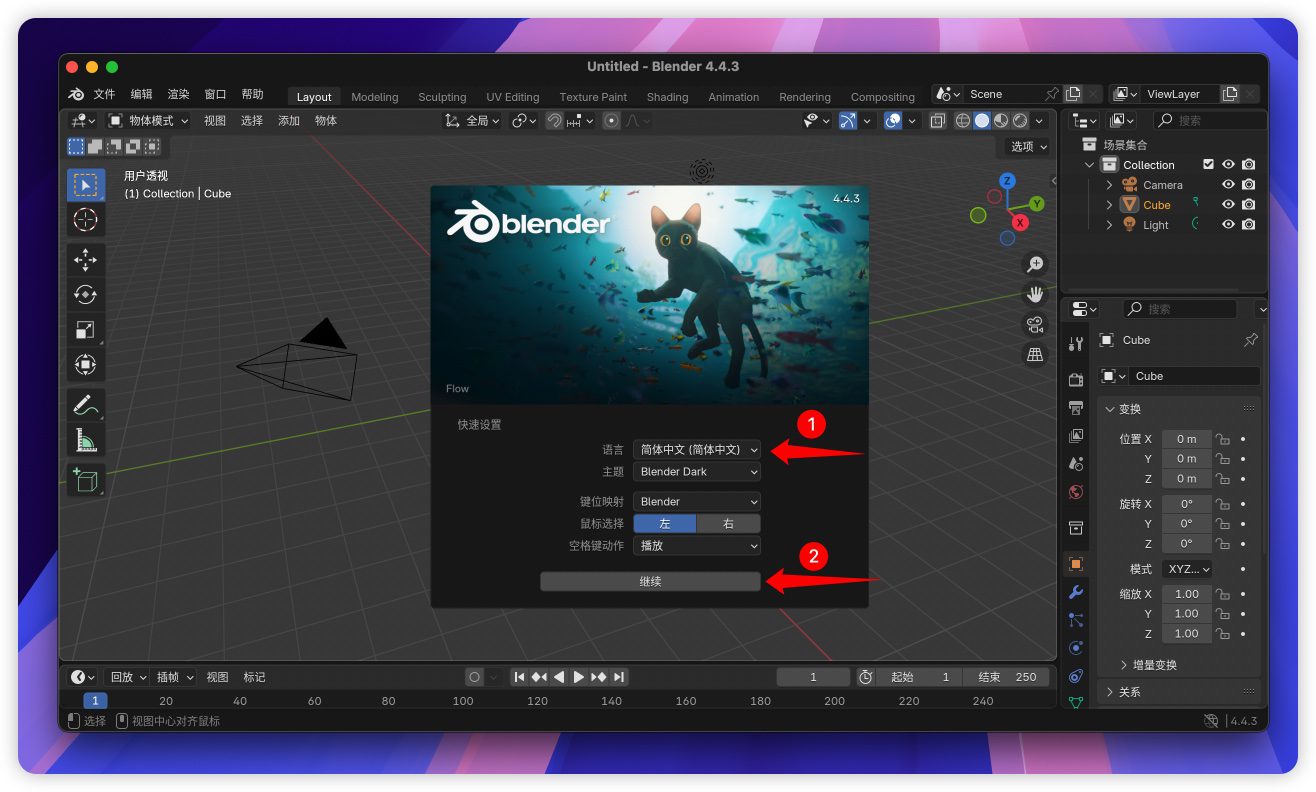Open the Render properties tab
This screenshot has height=792, width=1316.
click(1076, 380)
